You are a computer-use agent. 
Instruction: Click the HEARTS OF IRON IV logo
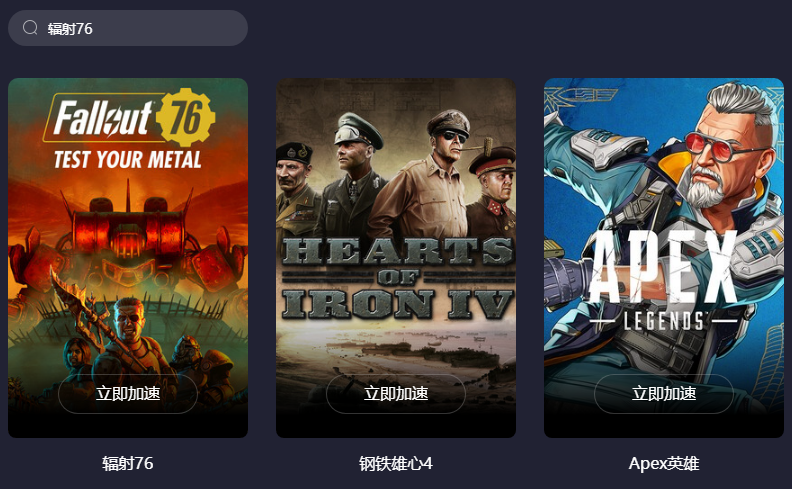tap(397, 278)
